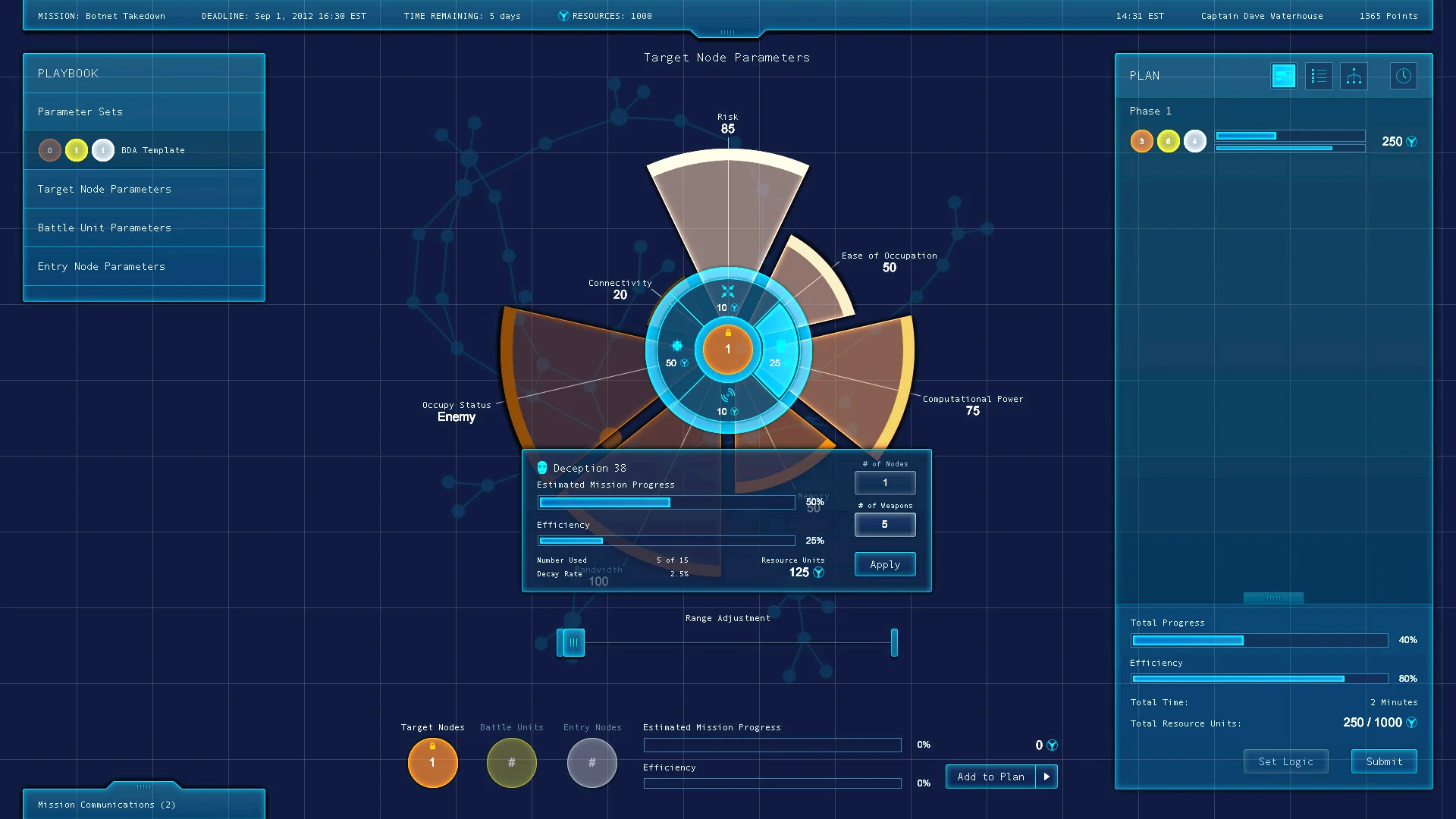This screenshot has width=1456, height=819.
Task: Pull down the top bar handle
Action: pos(727,33)
